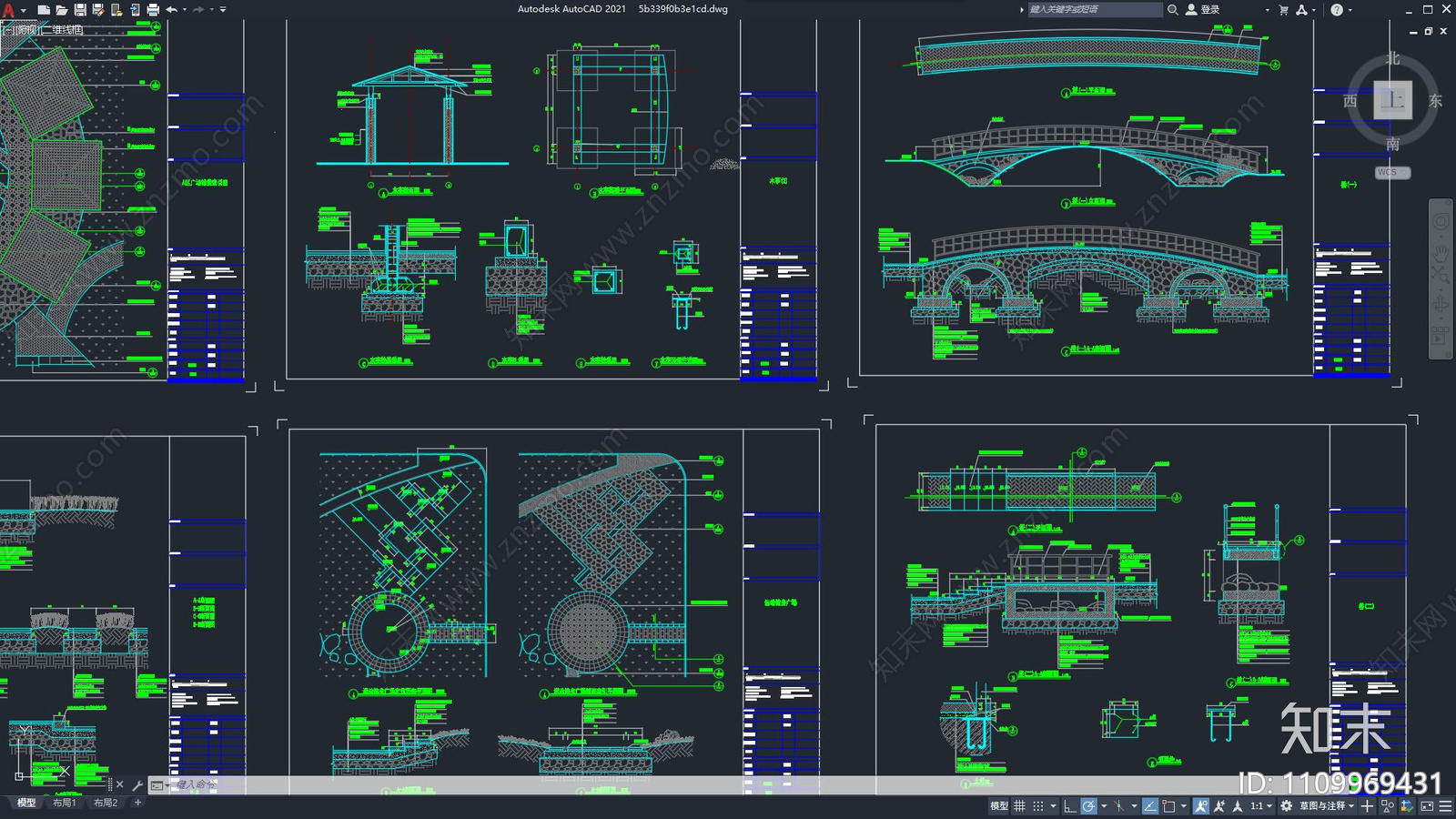1456x819 pixels.
Task: Open the Help question mark icon
Action: click(1336, 9)
